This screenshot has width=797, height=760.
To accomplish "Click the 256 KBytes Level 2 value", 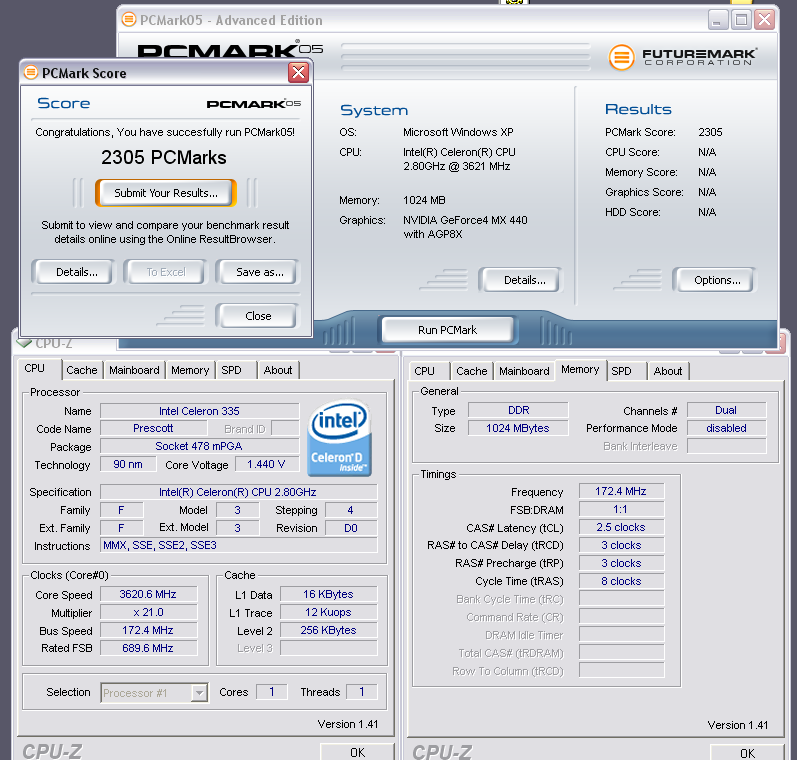I will click(x=328, y=630).
